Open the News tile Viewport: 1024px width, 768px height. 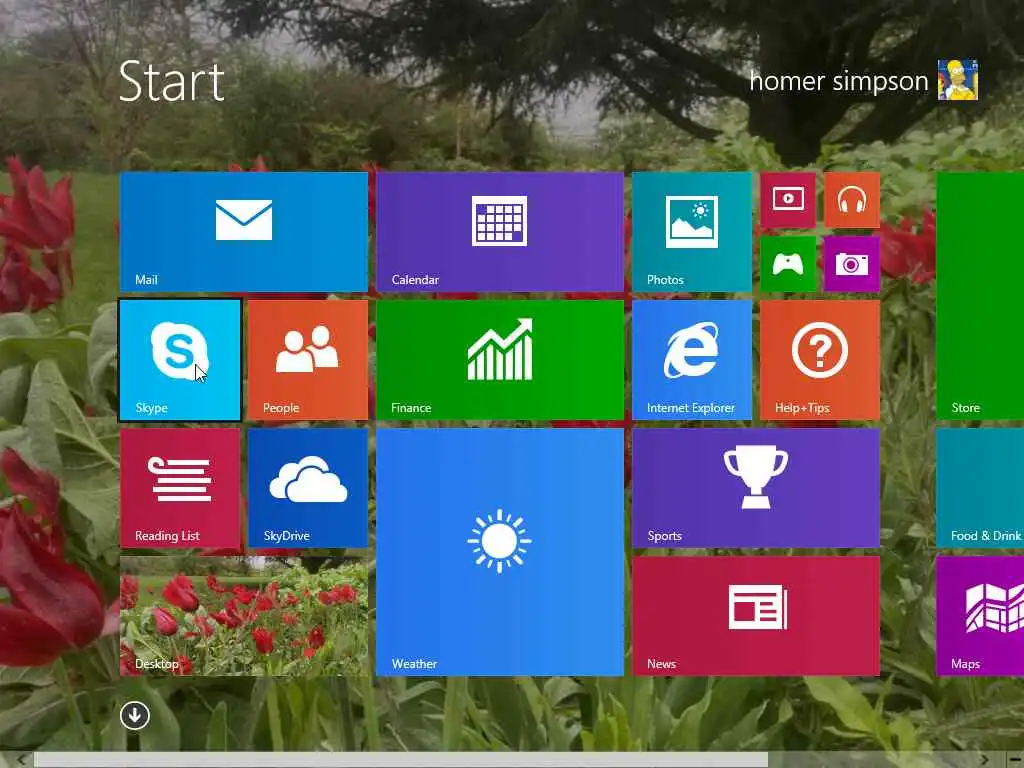point(756,616)
